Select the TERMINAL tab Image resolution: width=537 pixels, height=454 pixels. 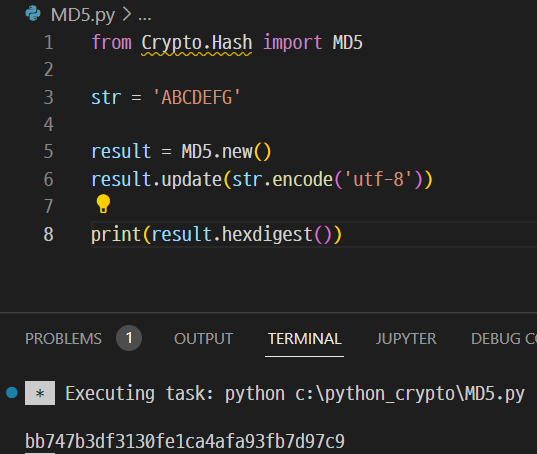(x=304, y=339)
